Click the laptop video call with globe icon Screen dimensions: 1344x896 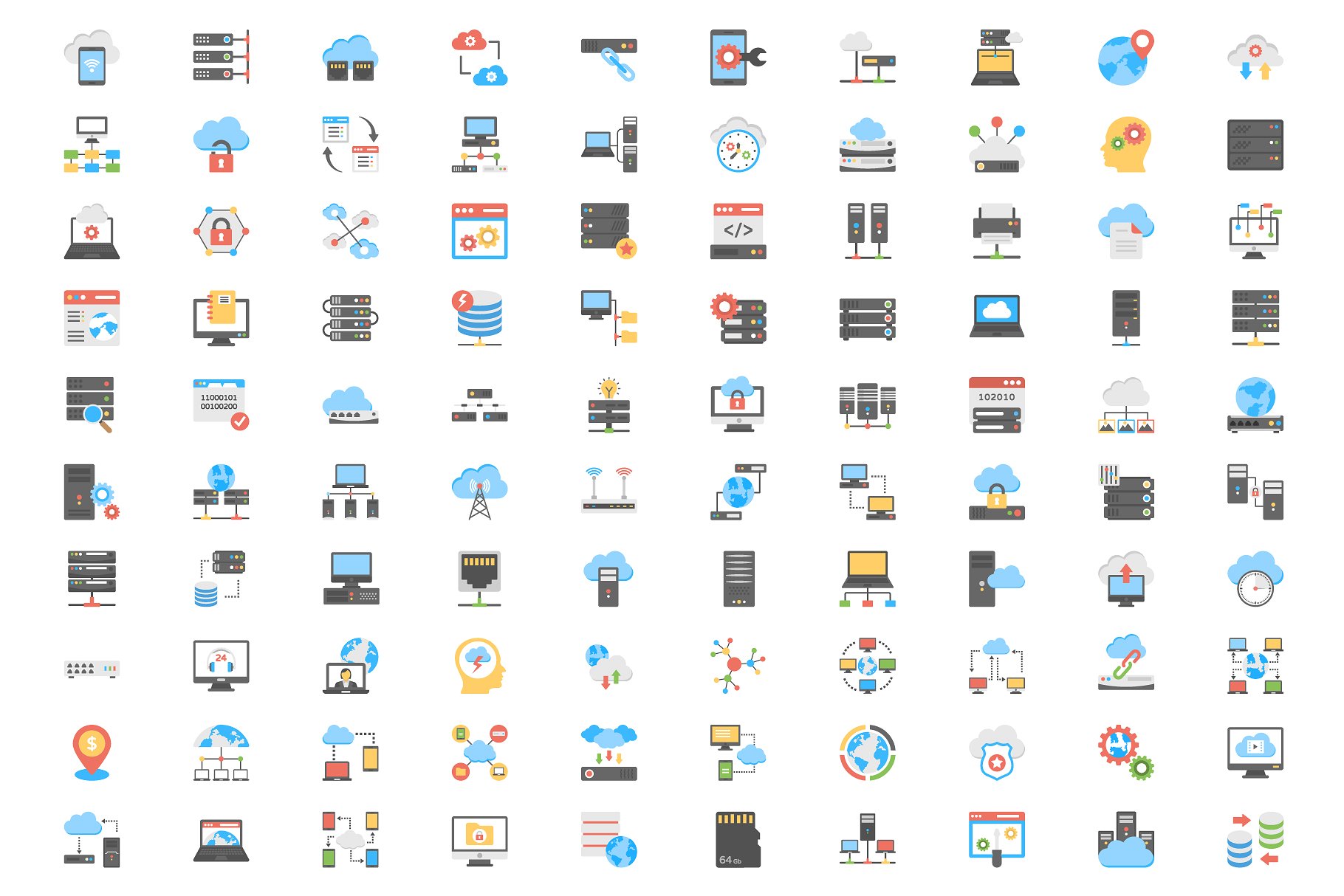coord(350,665)
